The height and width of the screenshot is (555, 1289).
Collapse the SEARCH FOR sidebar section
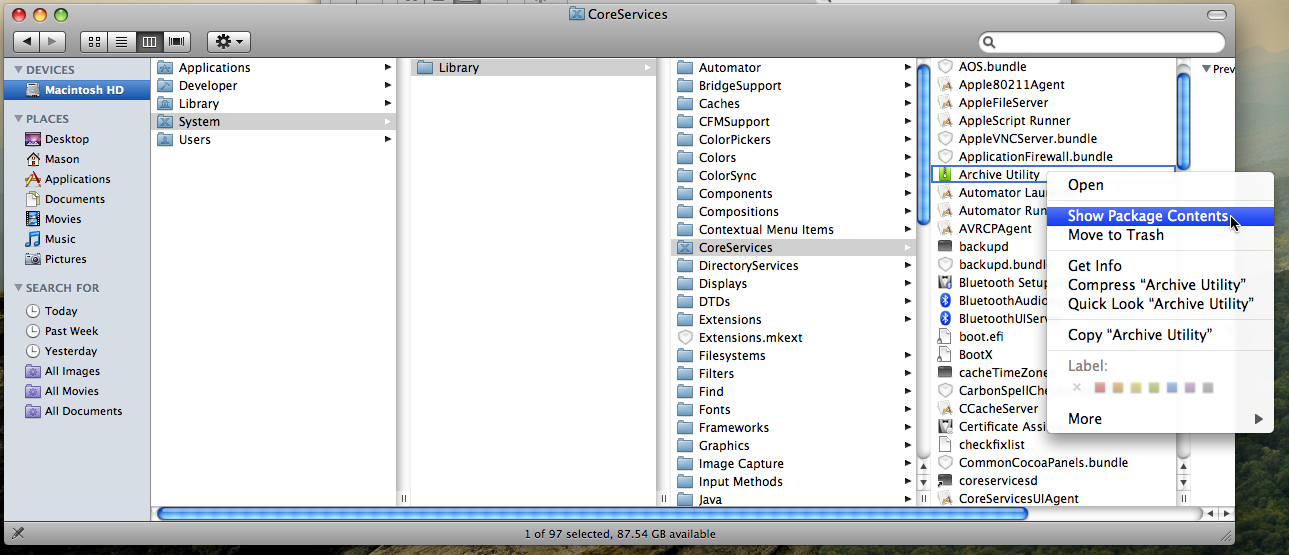[x=18, y=288]
